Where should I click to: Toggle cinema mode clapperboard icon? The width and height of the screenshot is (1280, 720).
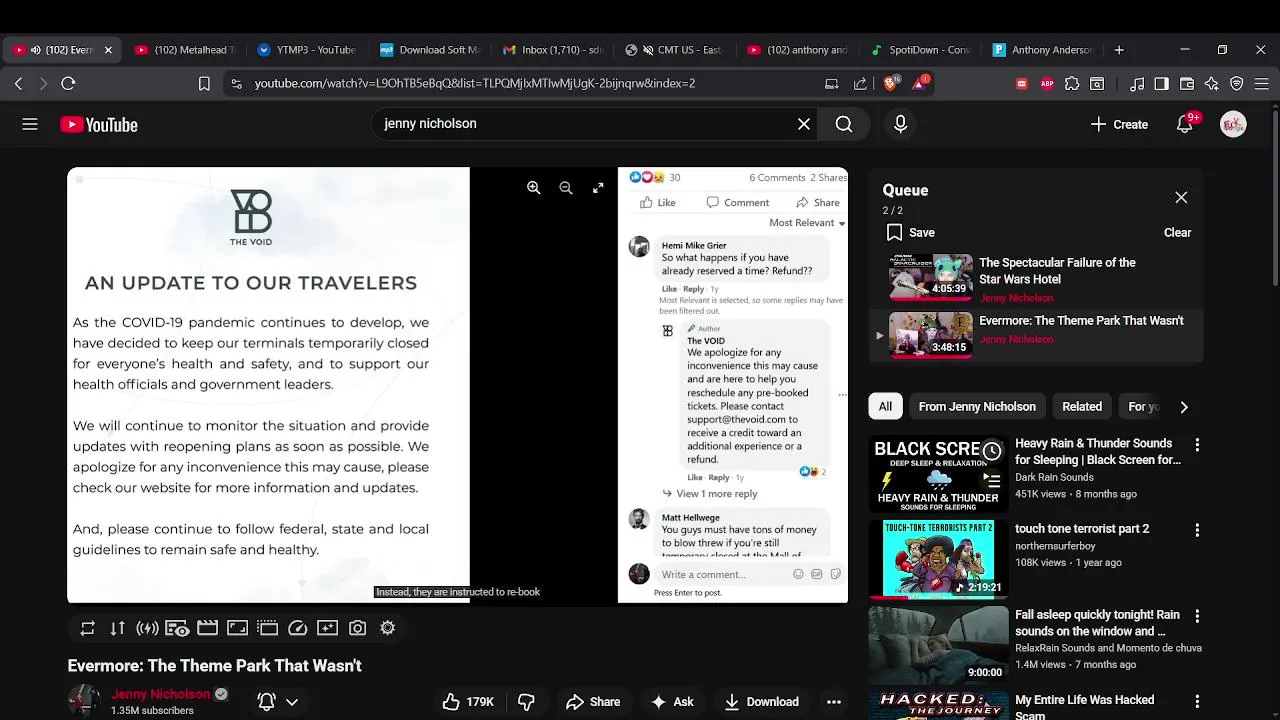click(x=207, y=628)
